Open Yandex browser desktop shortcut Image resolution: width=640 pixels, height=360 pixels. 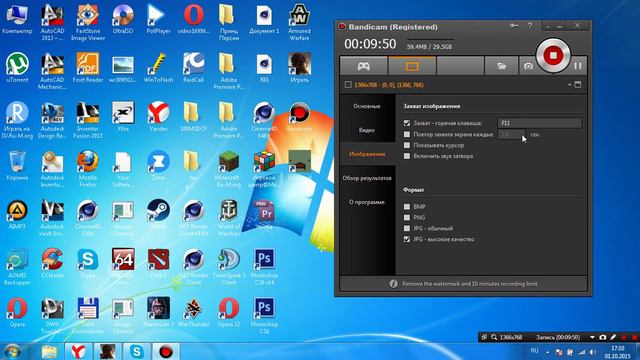click(158, 117)
